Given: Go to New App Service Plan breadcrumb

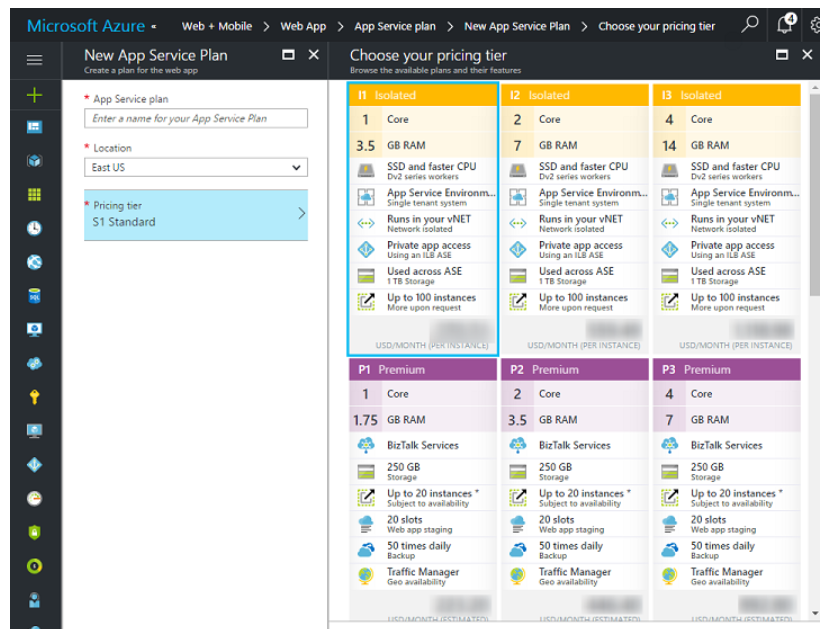Looking at the screenshot, I should pyautogui.click(x=516, y=26).
